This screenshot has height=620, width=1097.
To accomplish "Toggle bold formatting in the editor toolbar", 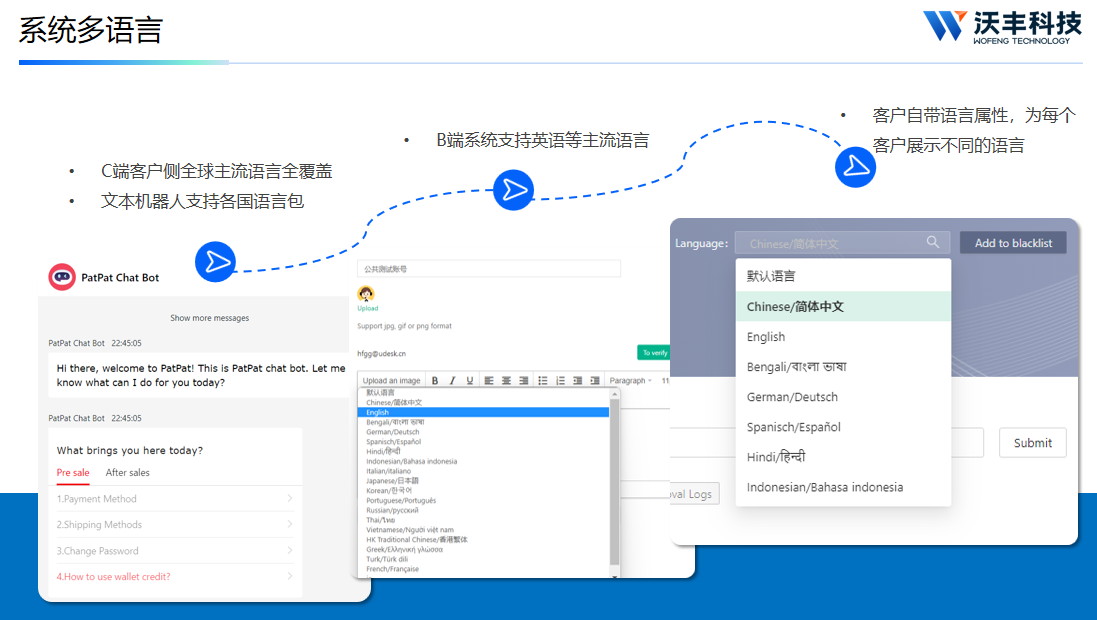I will point(435,381).
